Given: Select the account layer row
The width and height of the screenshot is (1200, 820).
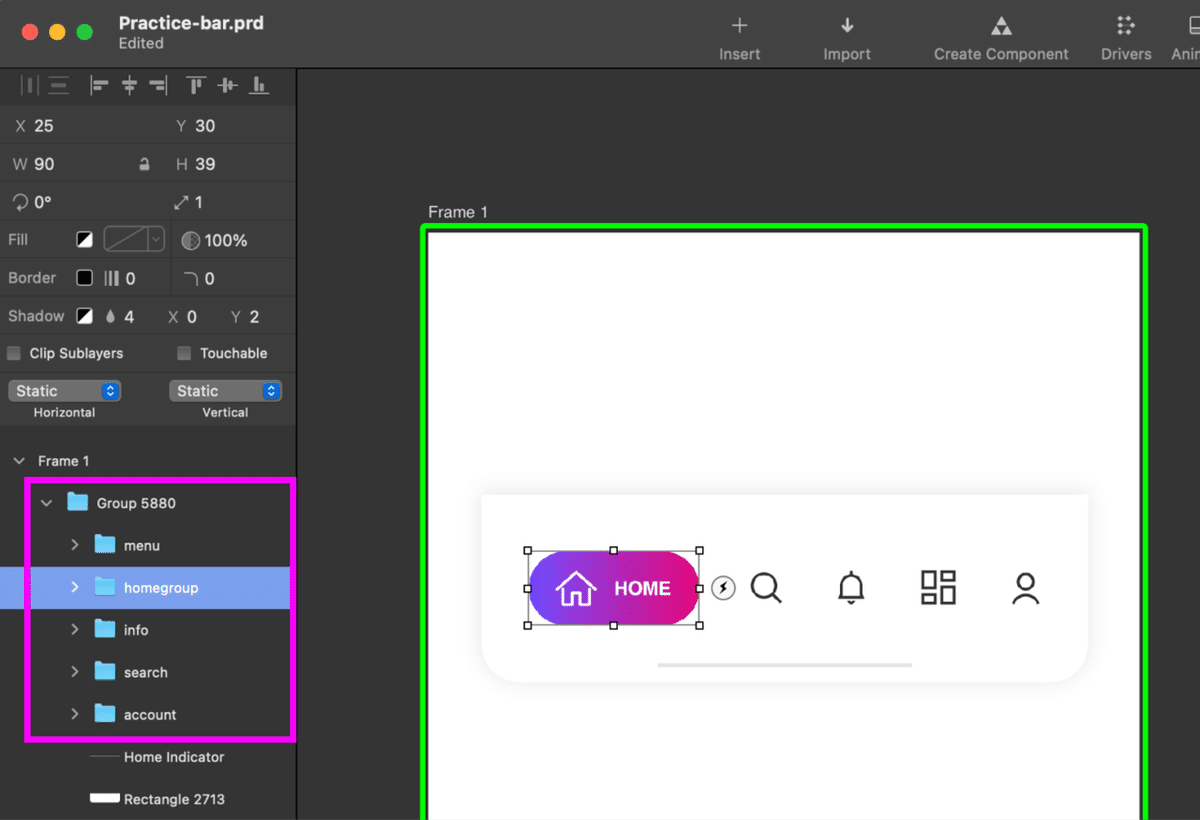Looking at the screenshot, I should 148,714.
